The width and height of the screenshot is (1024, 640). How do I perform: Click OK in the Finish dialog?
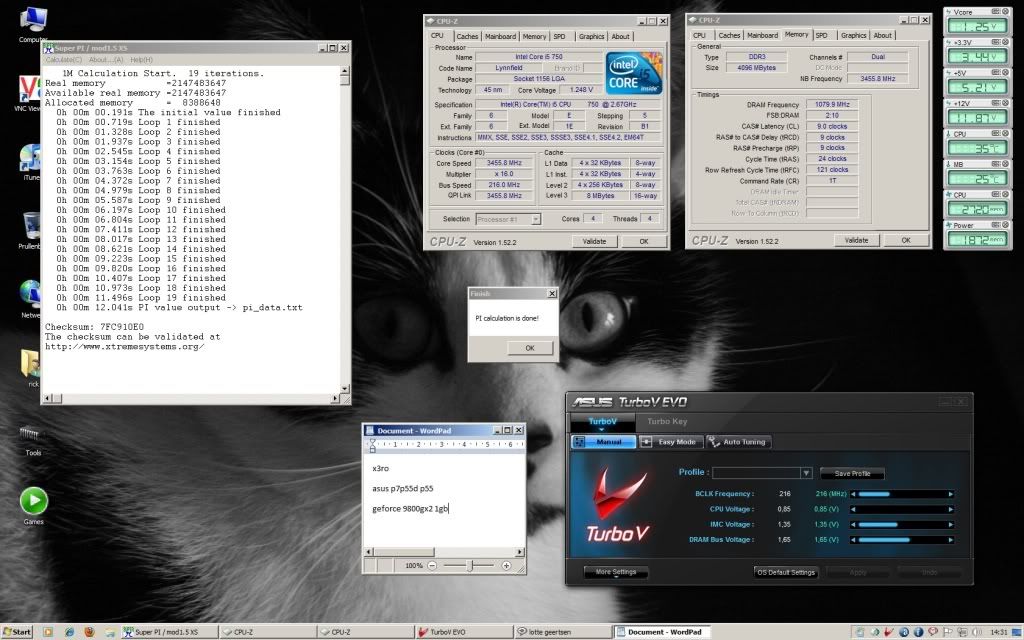click(x=530, y=348)
